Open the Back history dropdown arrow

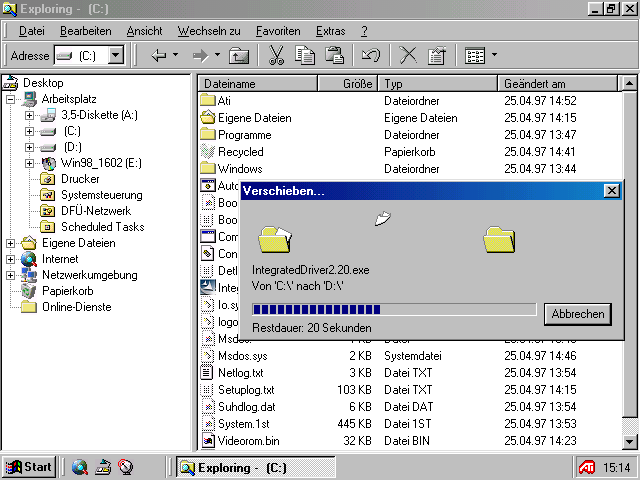click(176, 54)
